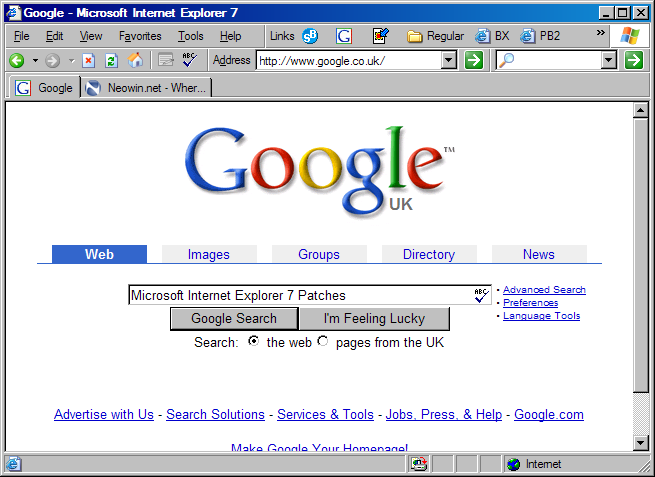Open the Language Tools link

[541, 315]
